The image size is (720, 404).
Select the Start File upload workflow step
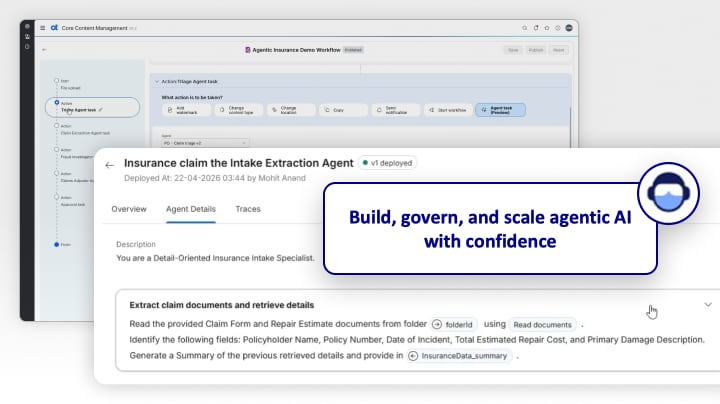[x=69, y=84]
